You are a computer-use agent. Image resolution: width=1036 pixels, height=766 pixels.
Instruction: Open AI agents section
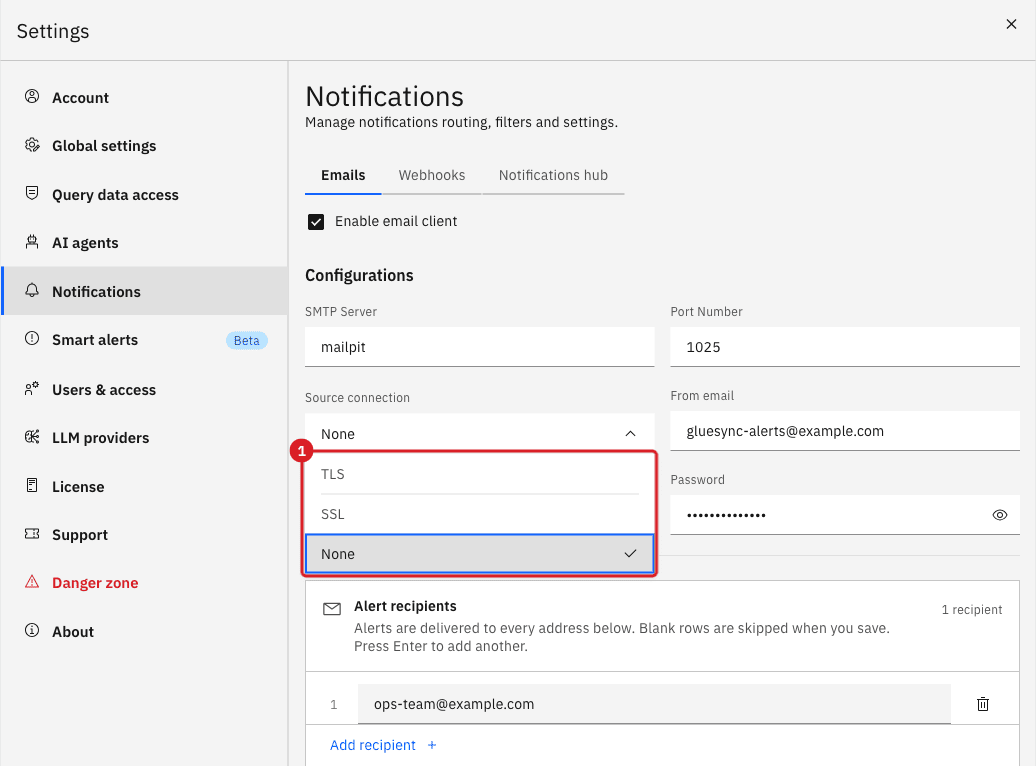coord(144,243)
